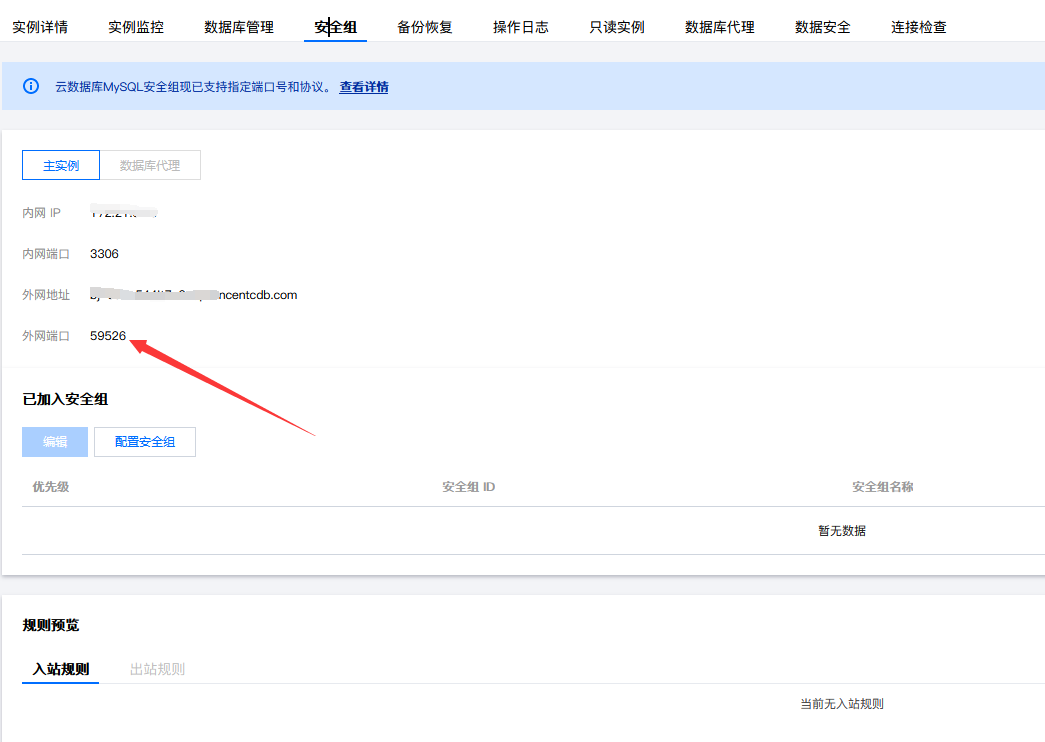1045x742 pixels.
Task: Click the 查看详情 link in banner
Action: [364, 87]
